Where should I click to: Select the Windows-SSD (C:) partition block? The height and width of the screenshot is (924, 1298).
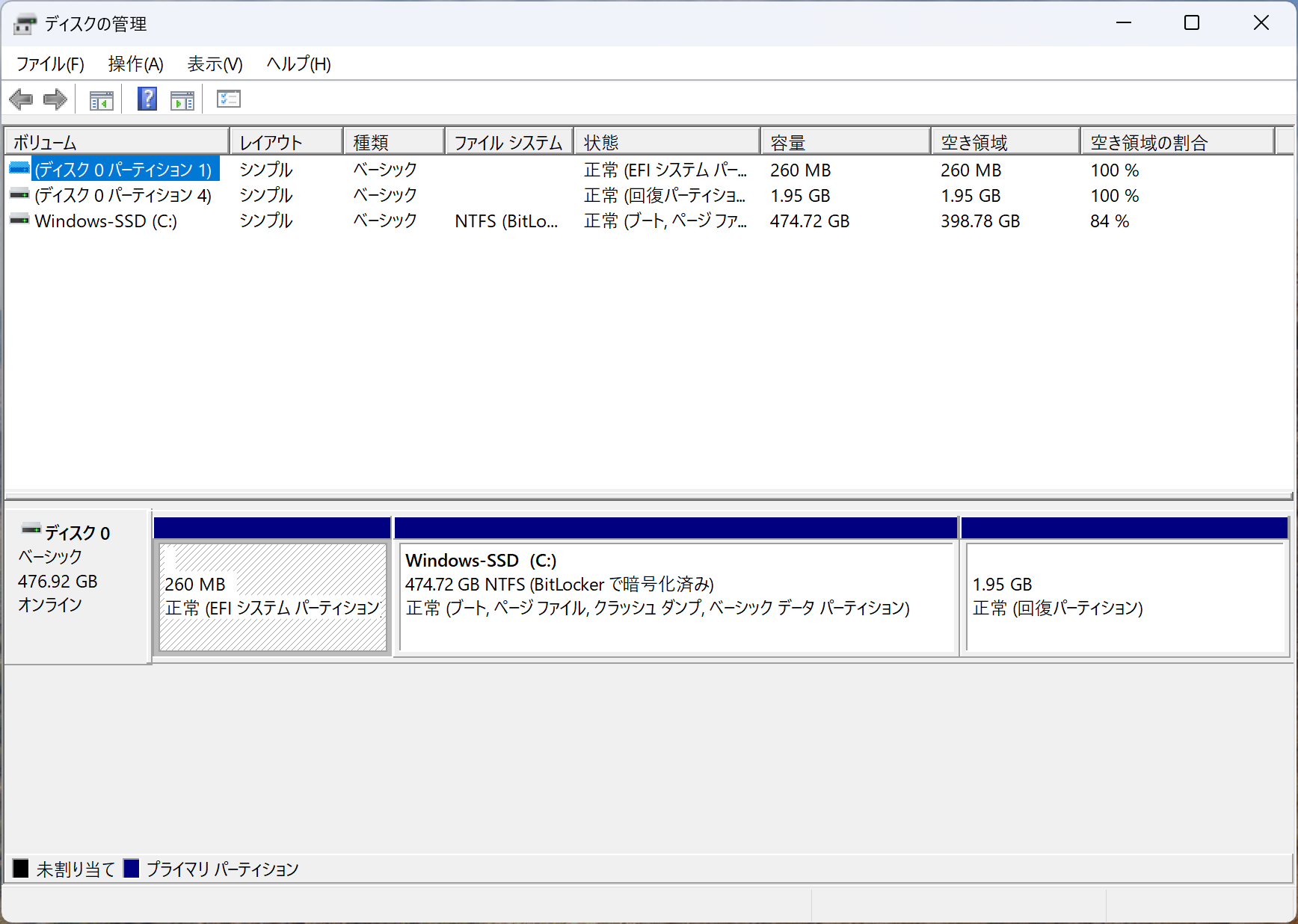coord(677,597)
